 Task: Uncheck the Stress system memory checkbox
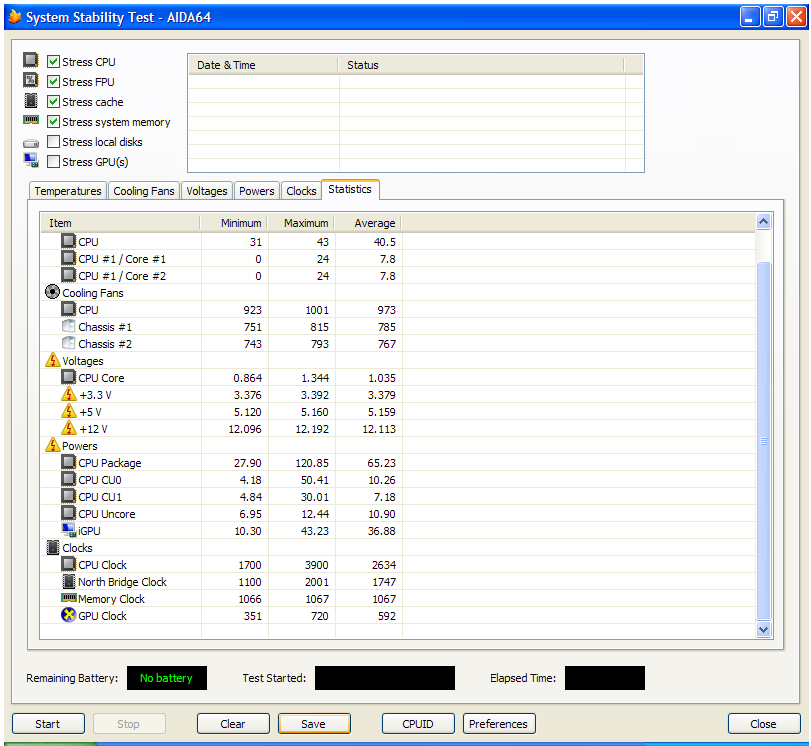pos(53,122)
